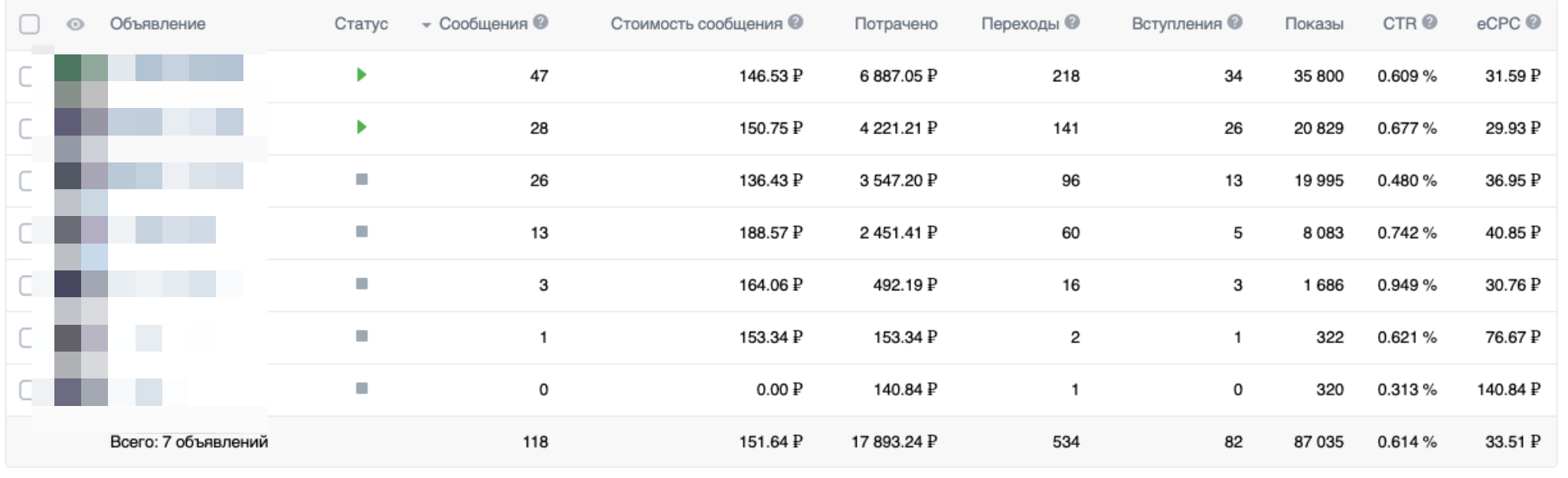Click help icon beside Стоимость сообщения
Image resolution: width=1568 pixels, height=478 pixels.
(x=795, y=22)
